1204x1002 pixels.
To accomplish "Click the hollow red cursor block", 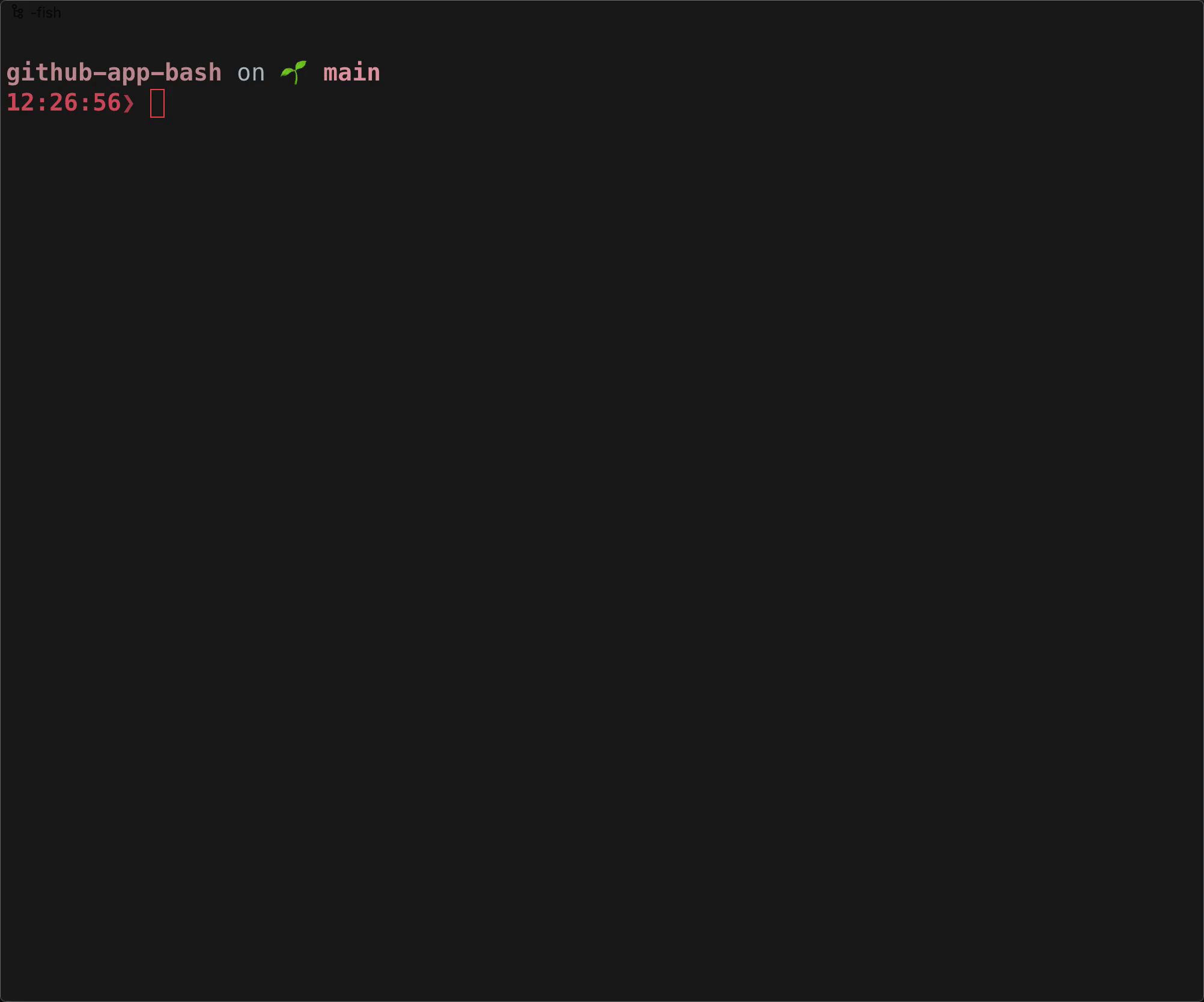I will coord(157,103).
